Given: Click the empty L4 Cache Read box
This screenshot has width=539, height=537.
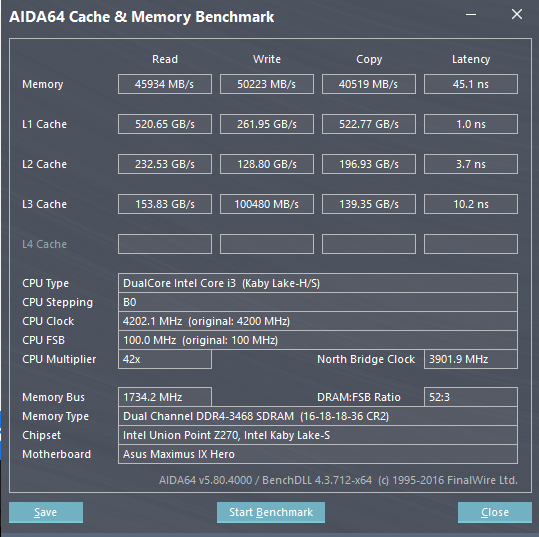Looking at the screenshot, I should pos(165,244).
